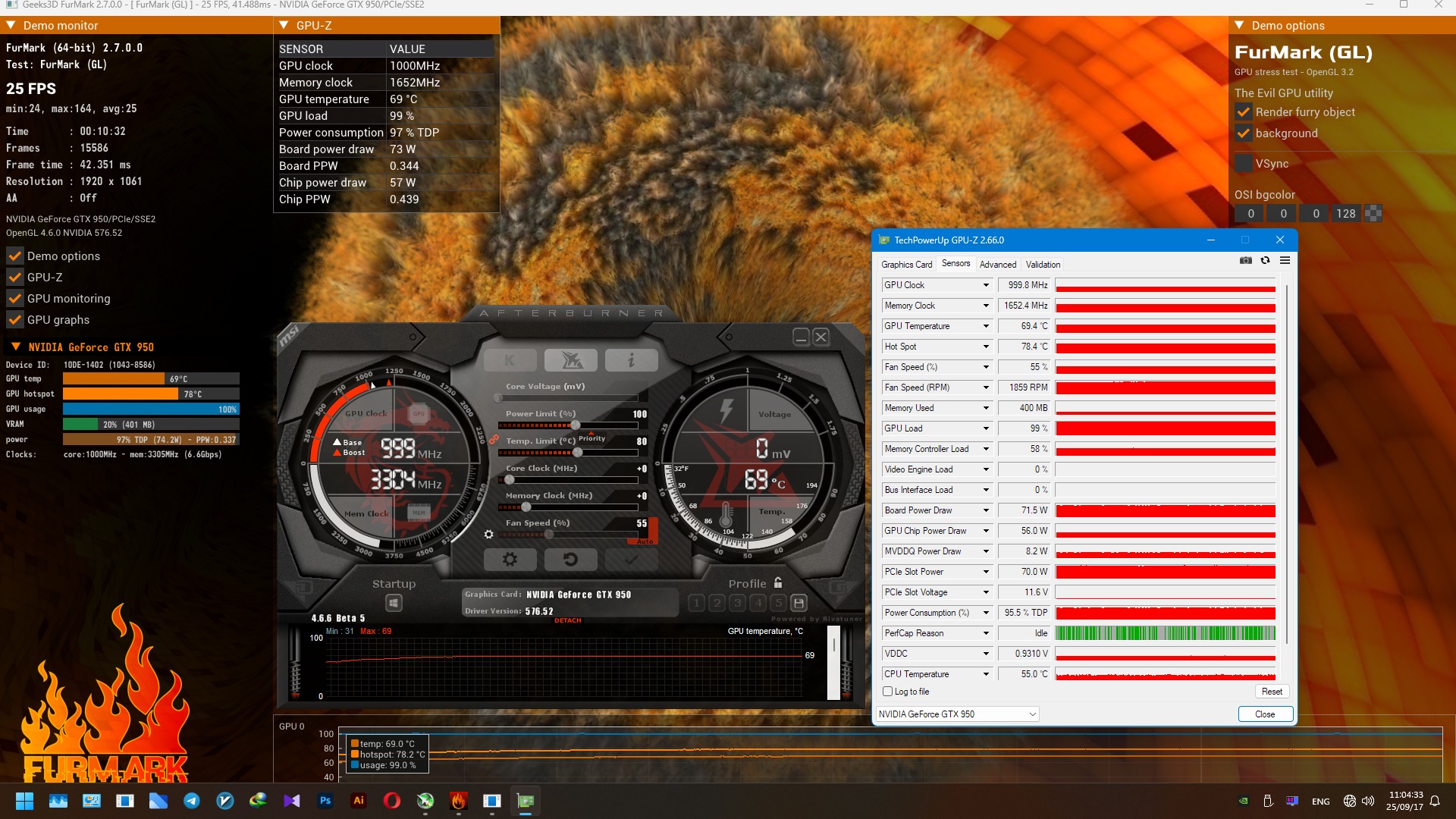Image resolution: width=1456 pixels, height=819 pixels.
Task: Click GPU-Z Close button
Action: pyautogui.click(x=1265, y=714)
